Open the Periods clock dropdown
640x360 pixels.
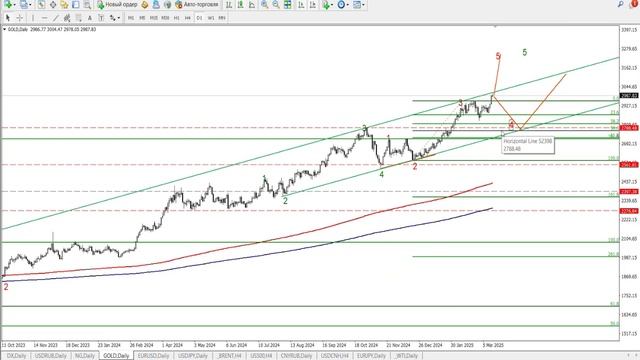pos(343,4)
